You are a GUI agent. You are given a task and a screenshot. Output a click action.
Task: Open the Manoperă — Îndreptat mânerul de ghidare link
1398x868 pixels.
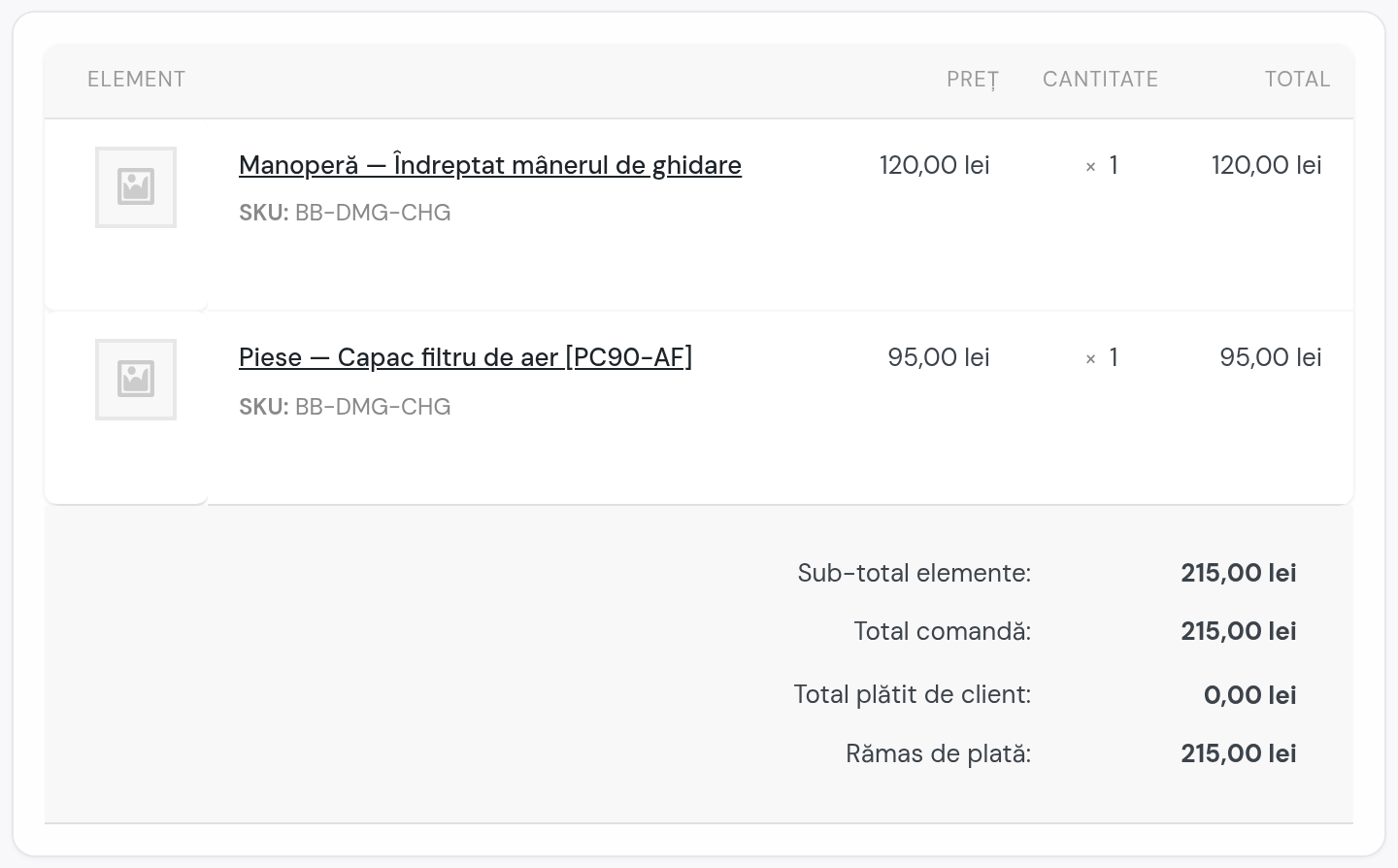(490, 166)
